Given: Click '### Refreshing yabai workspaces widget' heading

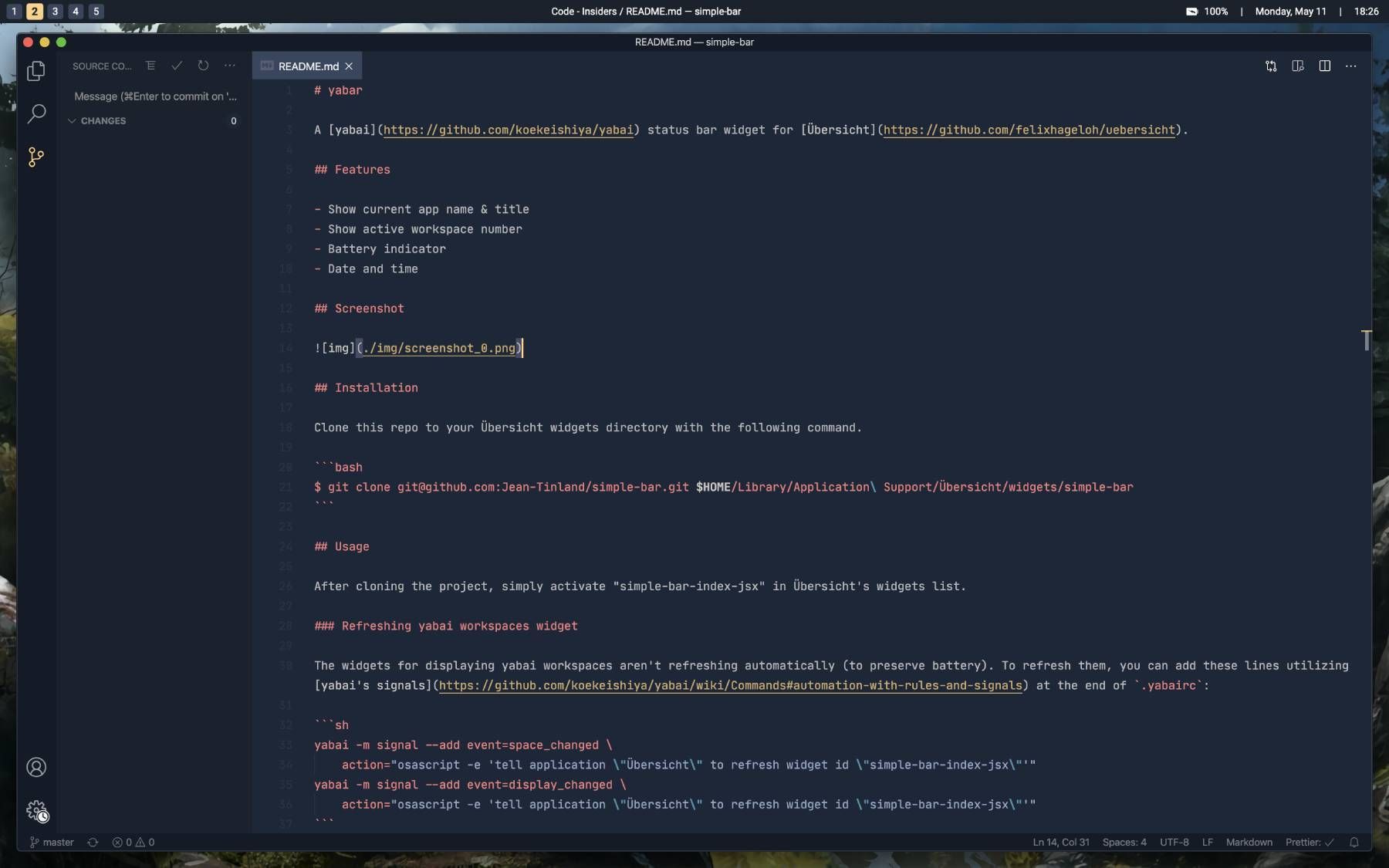Looking at the screenshot, I should [446, 627].
